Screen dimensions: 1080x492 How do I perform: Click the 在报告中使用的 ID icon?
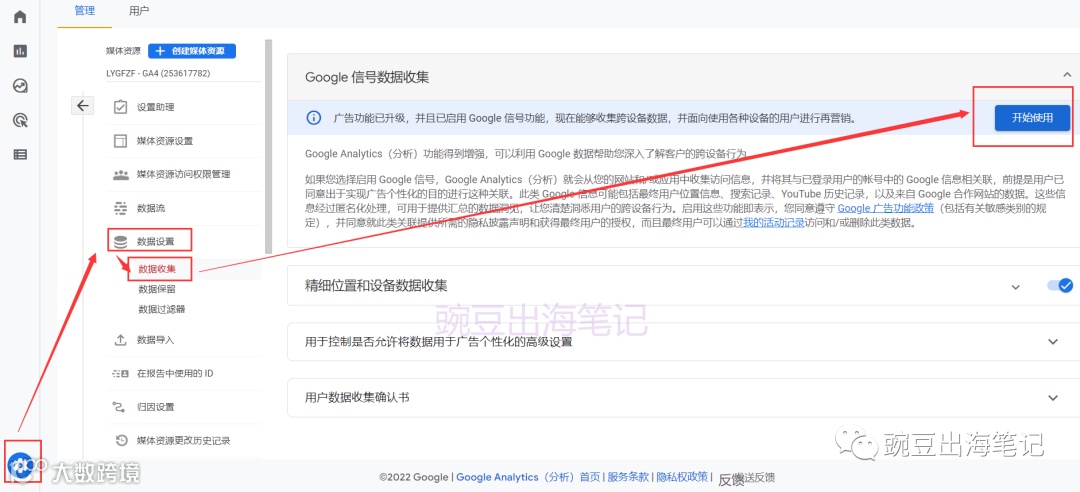(121, 373)
